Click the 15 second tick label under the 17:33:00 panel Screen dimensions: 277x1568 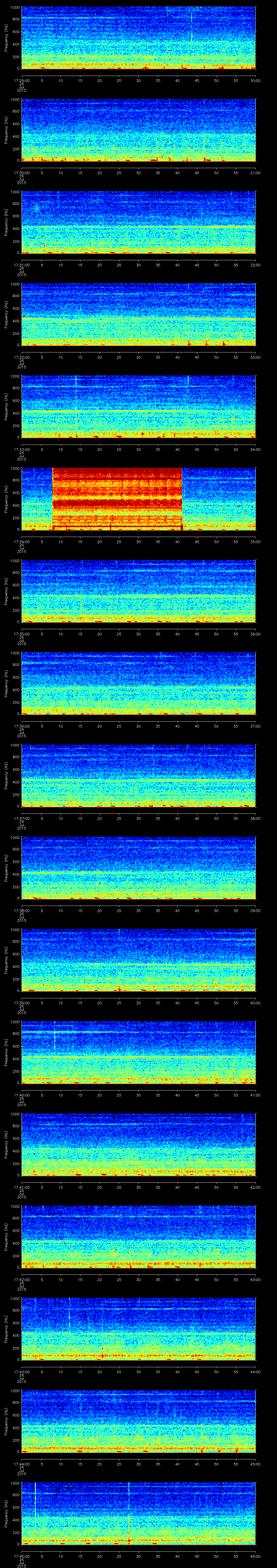80,449
